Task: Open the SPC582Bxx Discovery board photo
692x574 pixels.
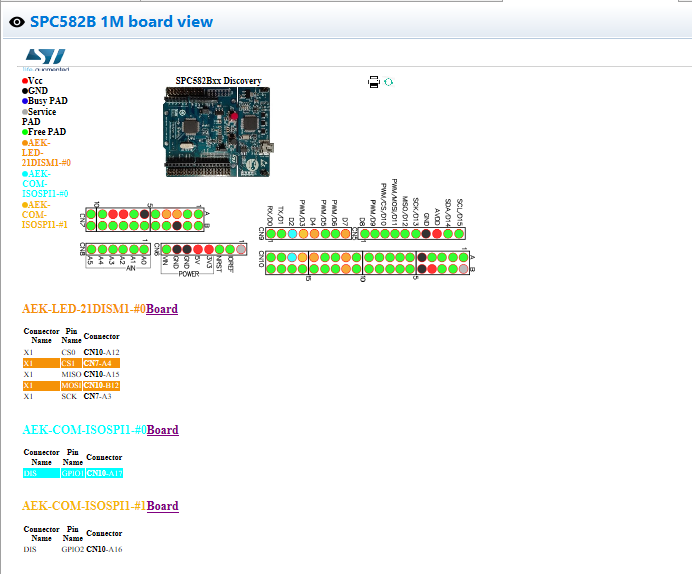Action: click(219, 132)
